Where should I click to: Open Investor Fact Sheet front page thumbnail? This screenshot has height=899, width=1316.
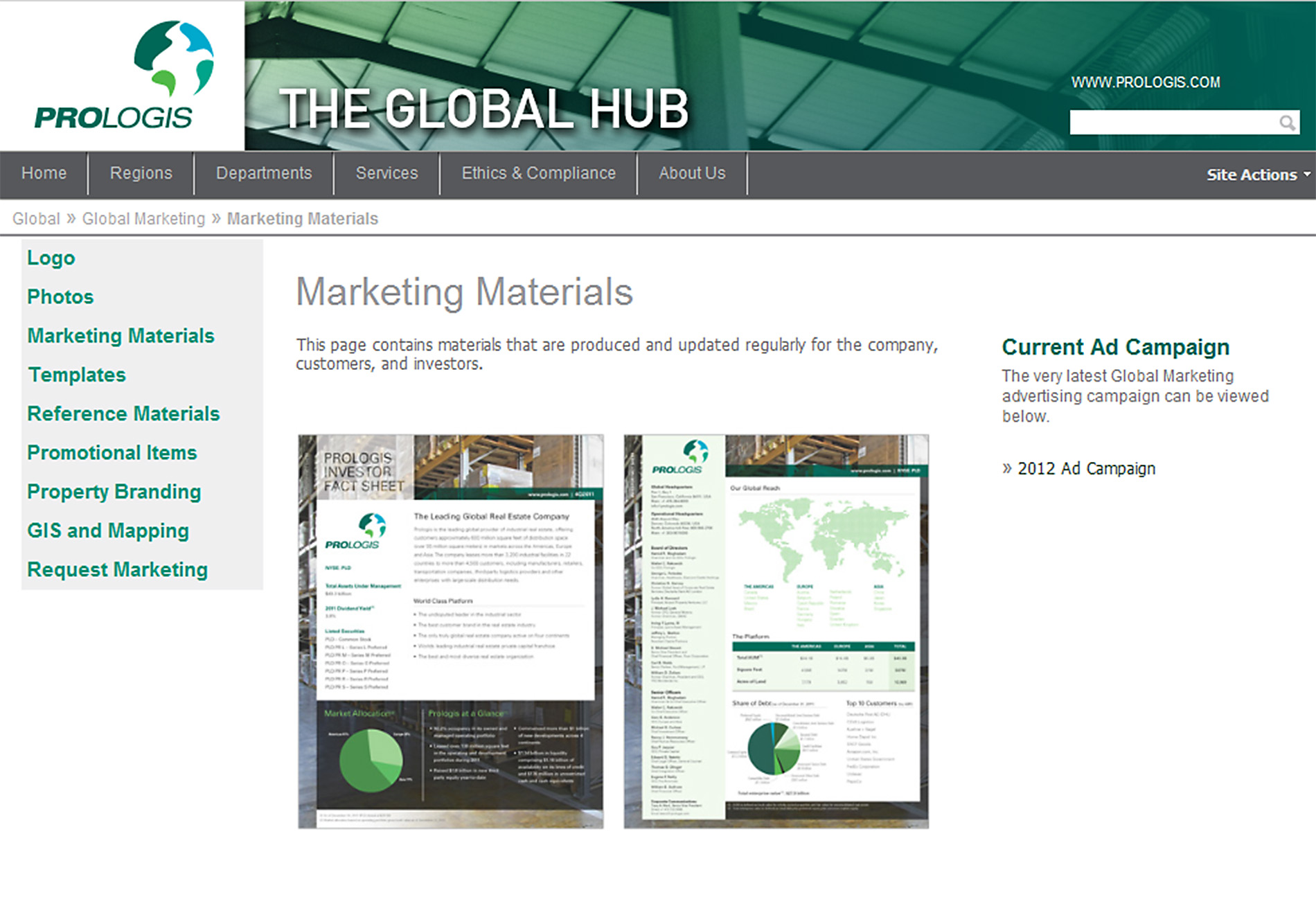(450, 631)
